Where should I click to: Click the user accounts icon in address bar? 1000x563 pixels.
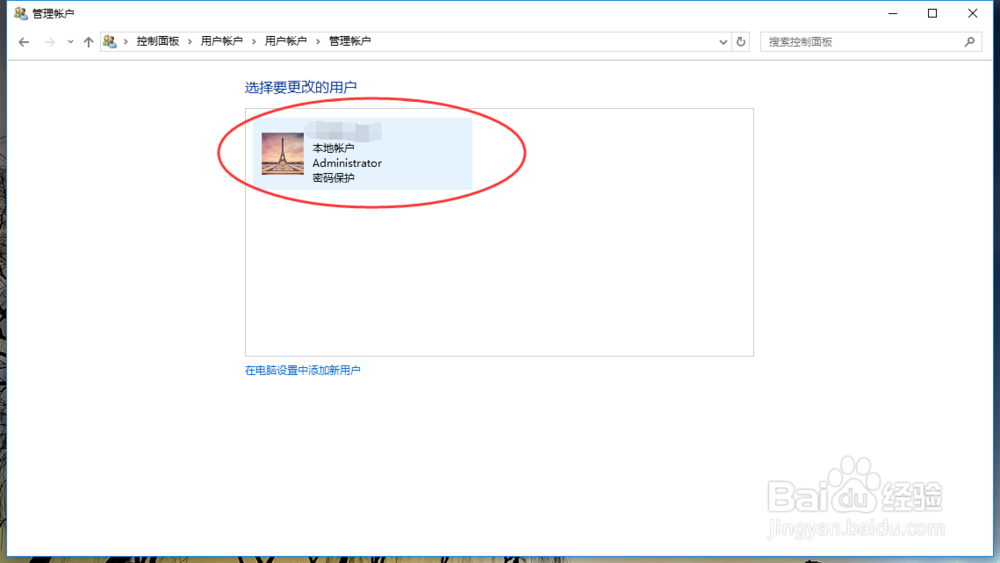[110, 41]
